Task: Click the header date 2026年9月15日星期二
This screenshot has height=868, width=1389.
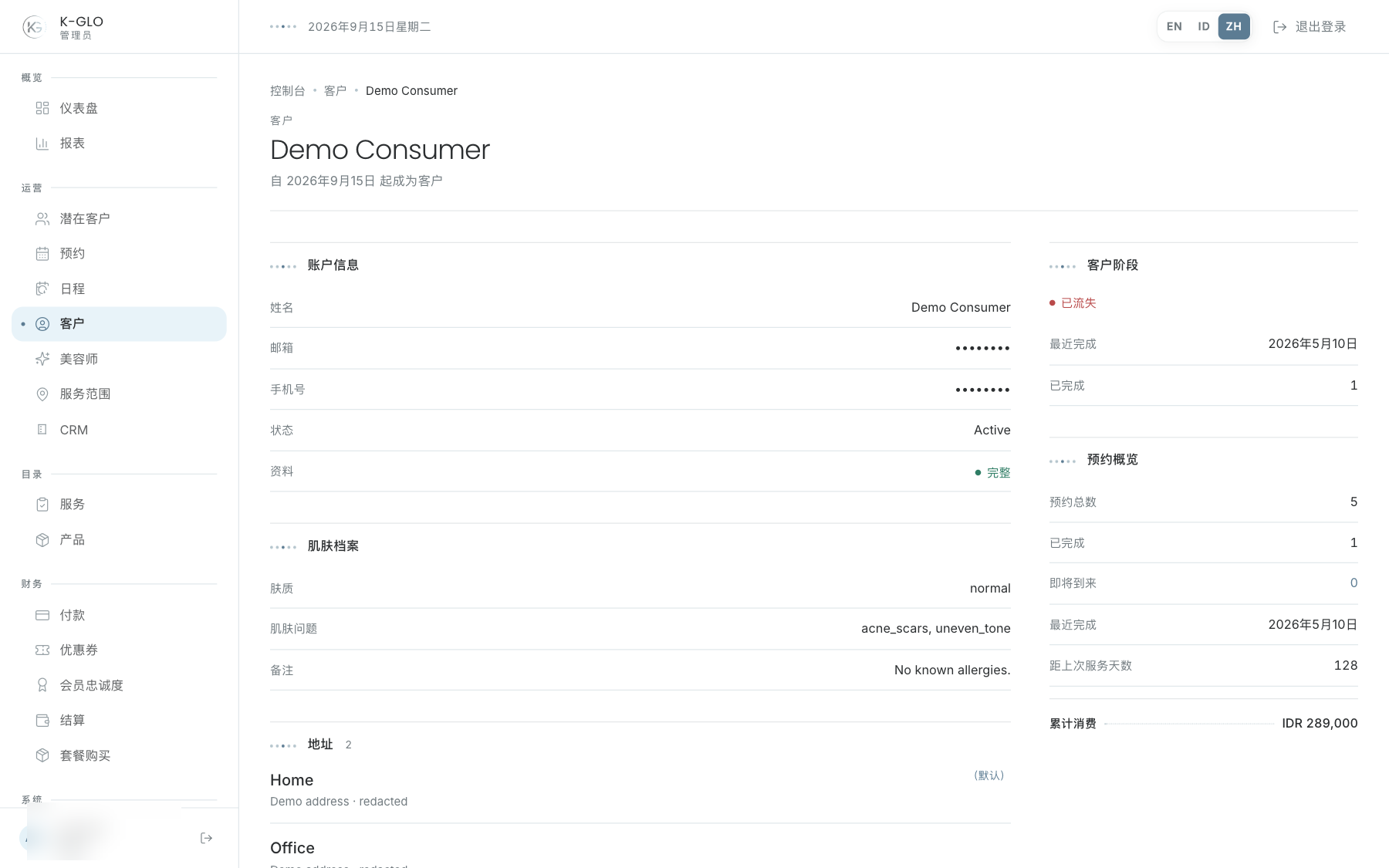Action: click(369, 27)
